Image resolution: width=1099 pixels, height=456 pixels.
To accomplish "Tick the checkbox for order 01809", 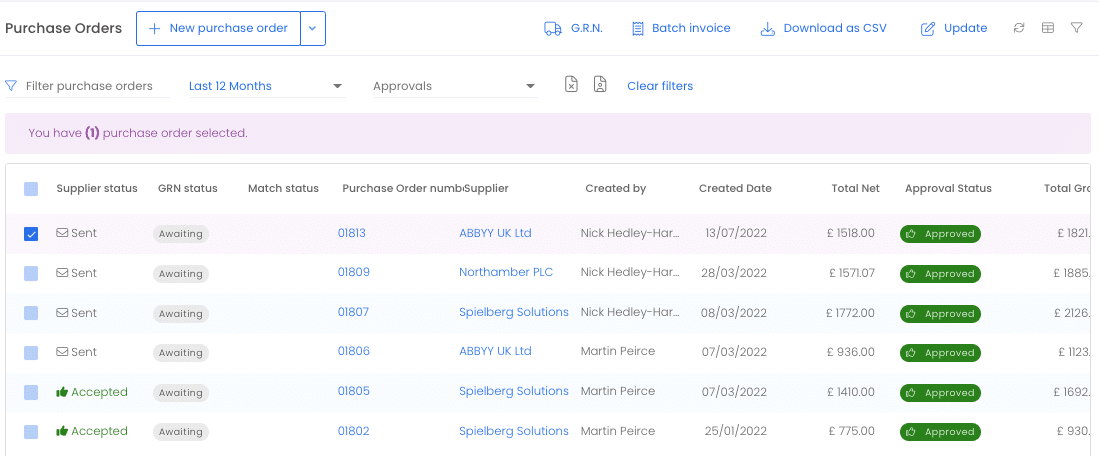I will pyautogui.click(x=31, y=273).
